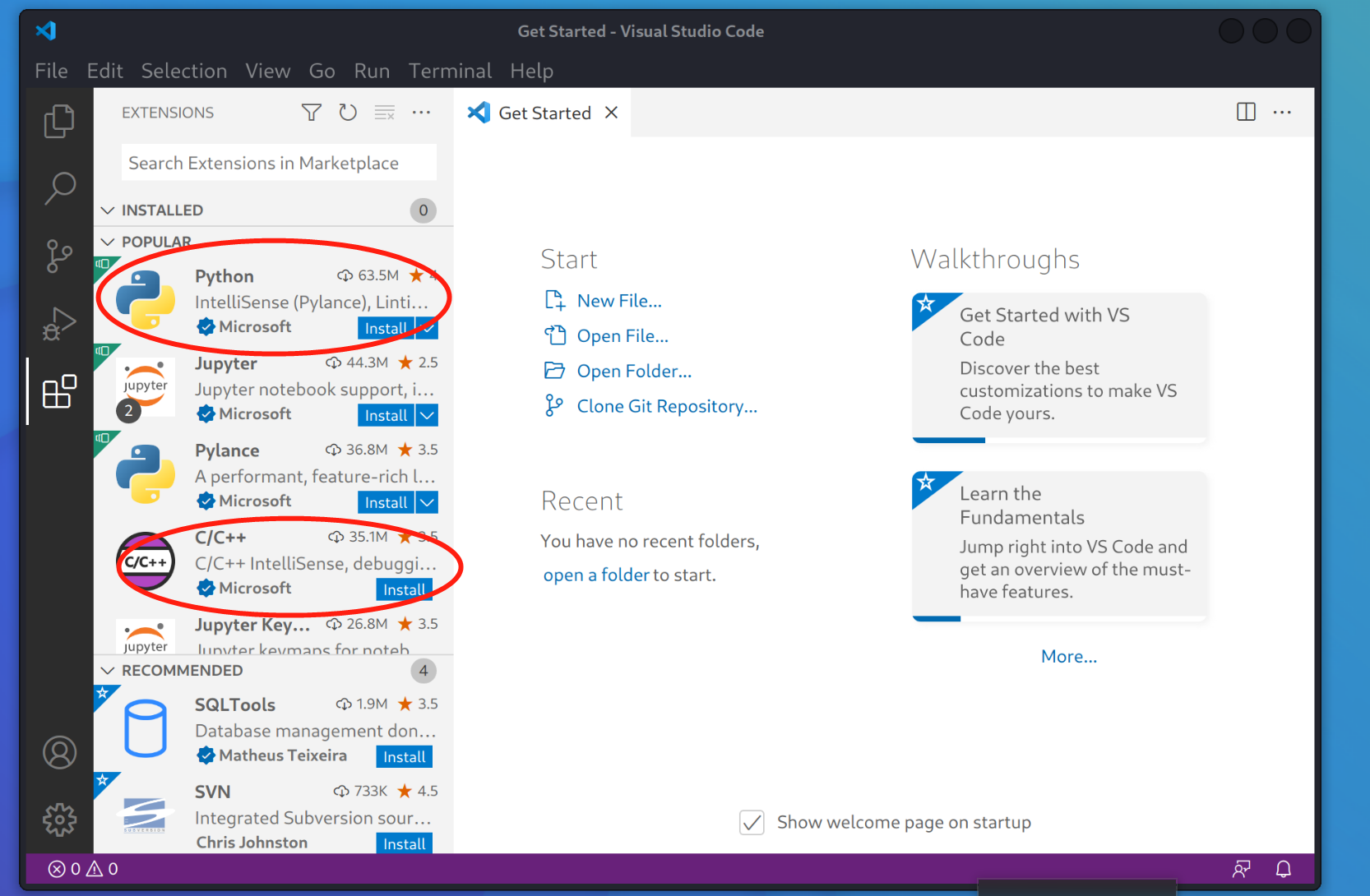Click the open a folder link

[x=596, y=575]
